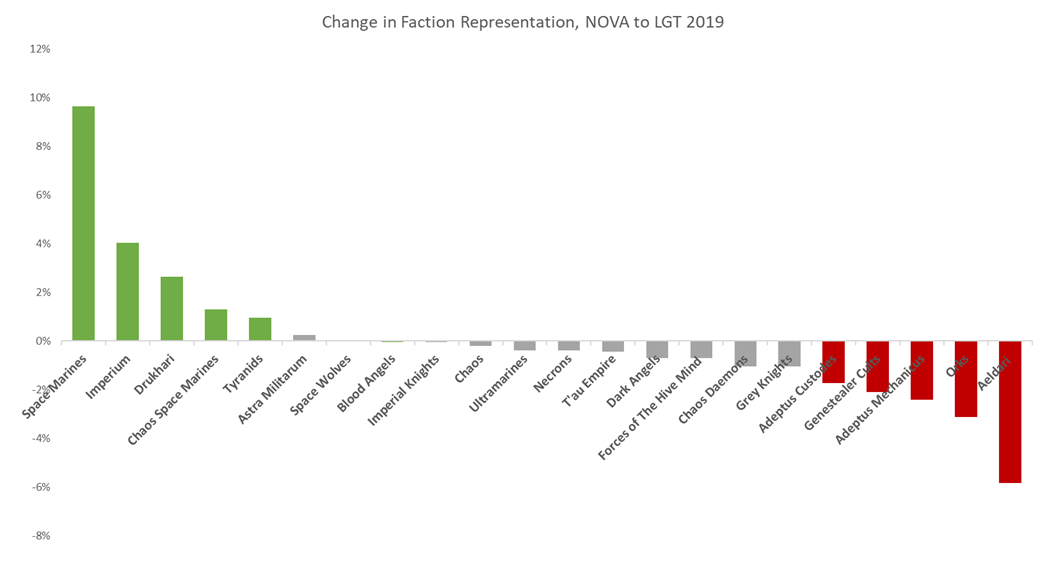Click the gray Grey Knights bar
1047x581 pixels.
coord(790,354)
